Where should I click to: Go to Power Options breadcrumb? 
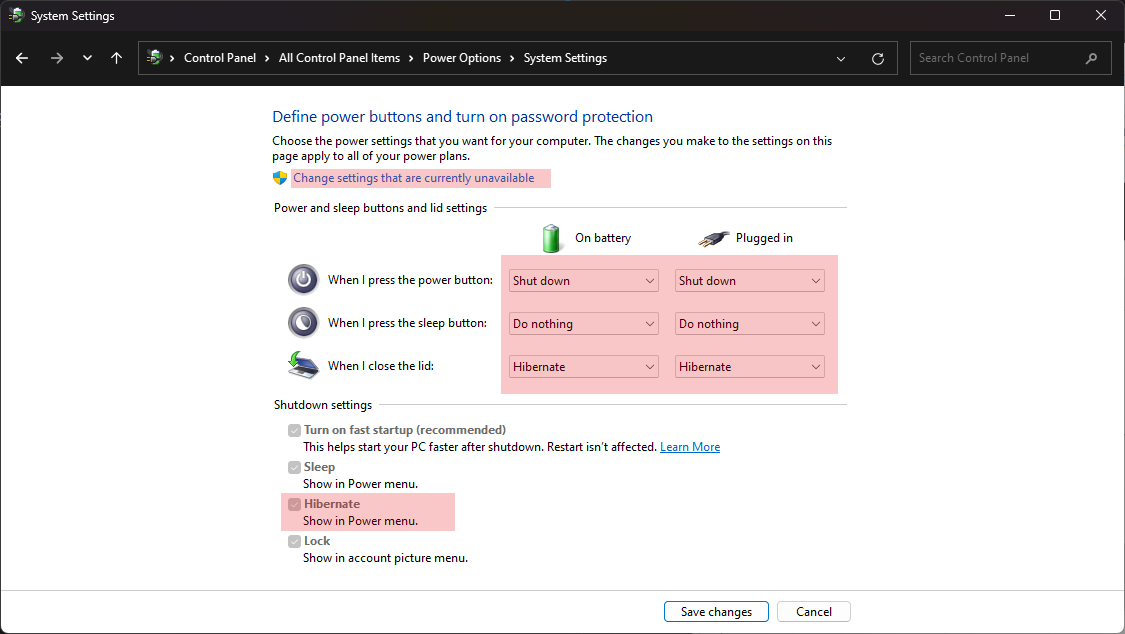tap(461, 58)
